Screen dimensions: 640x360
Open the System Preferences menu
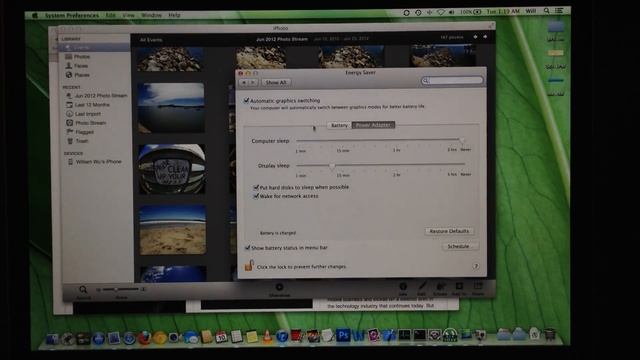pyautogui.click(x=72, y=15)
